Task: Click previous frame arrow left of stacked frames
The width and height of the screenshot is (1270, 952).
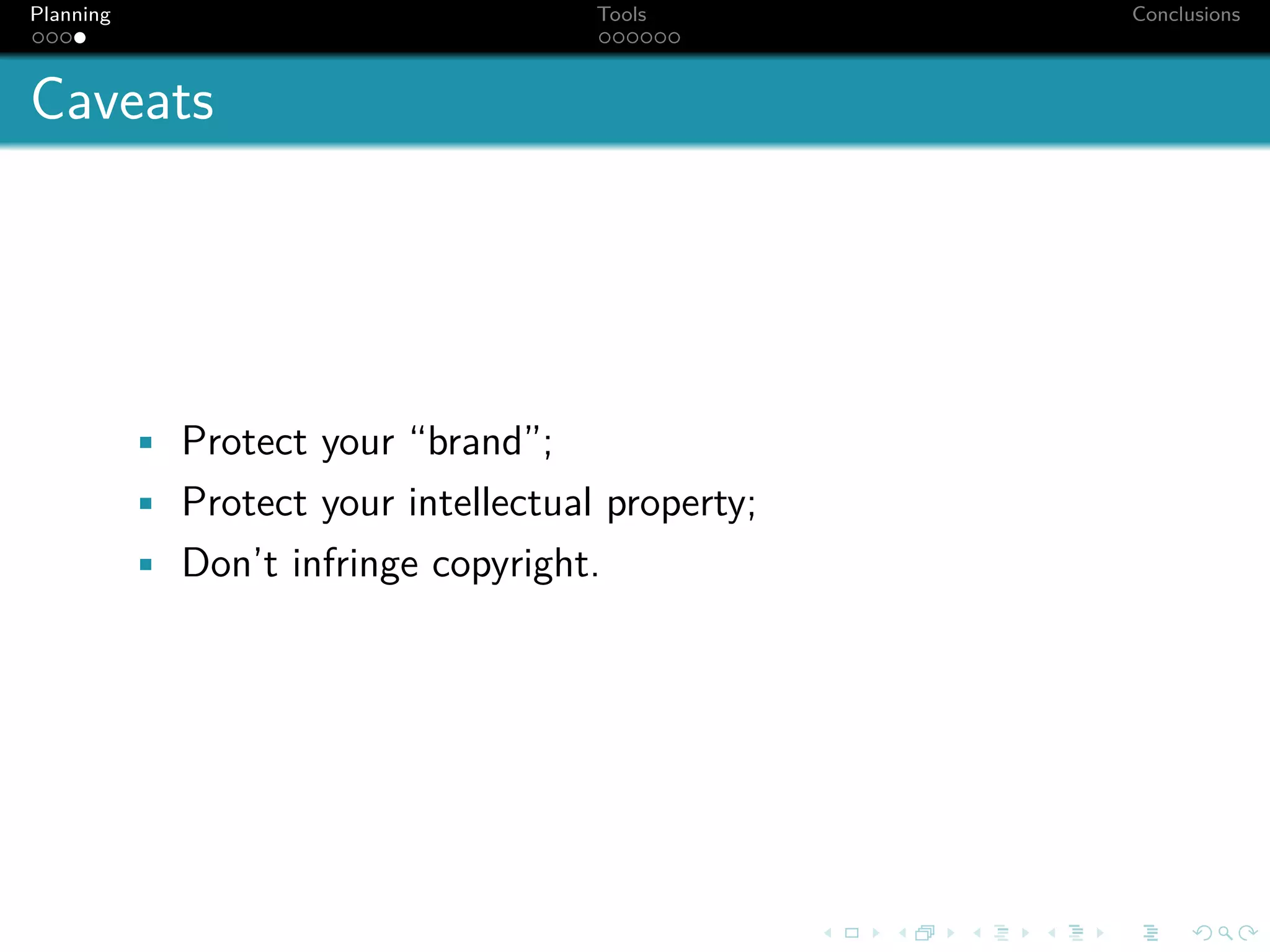Action: click(903, 933)
